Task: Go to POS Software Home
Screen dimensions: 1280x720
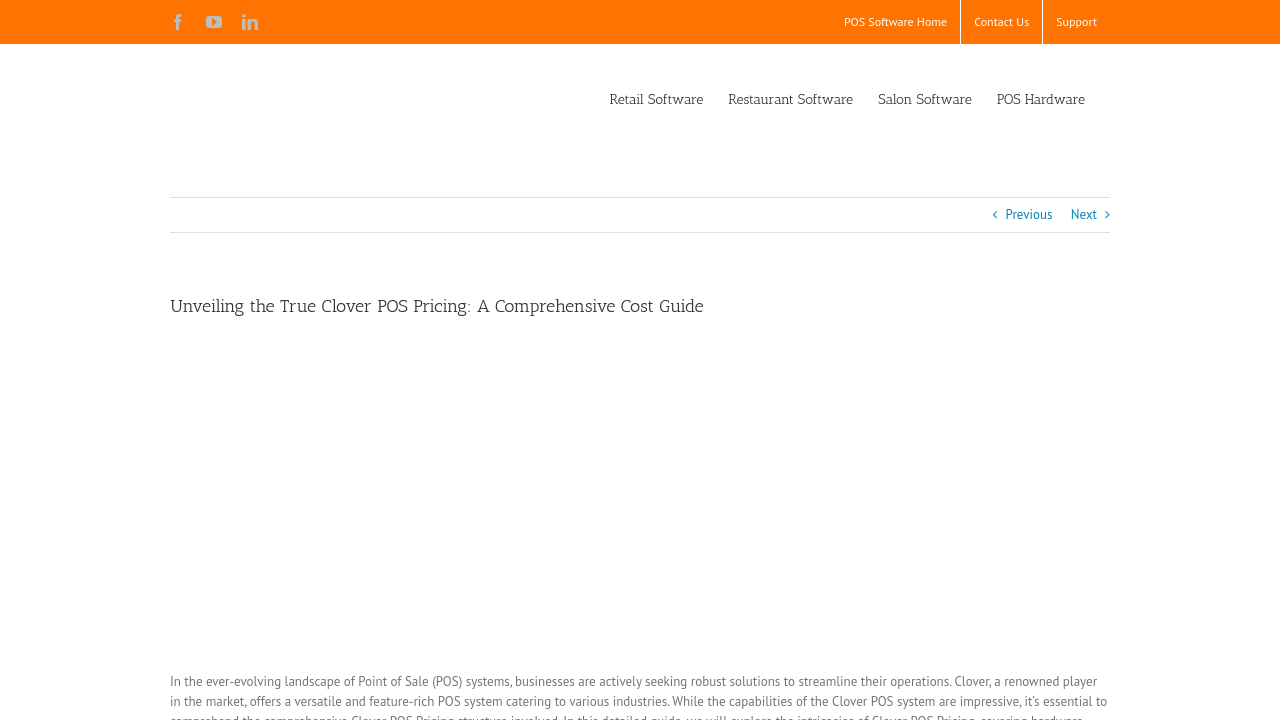Action: (895, 22)
